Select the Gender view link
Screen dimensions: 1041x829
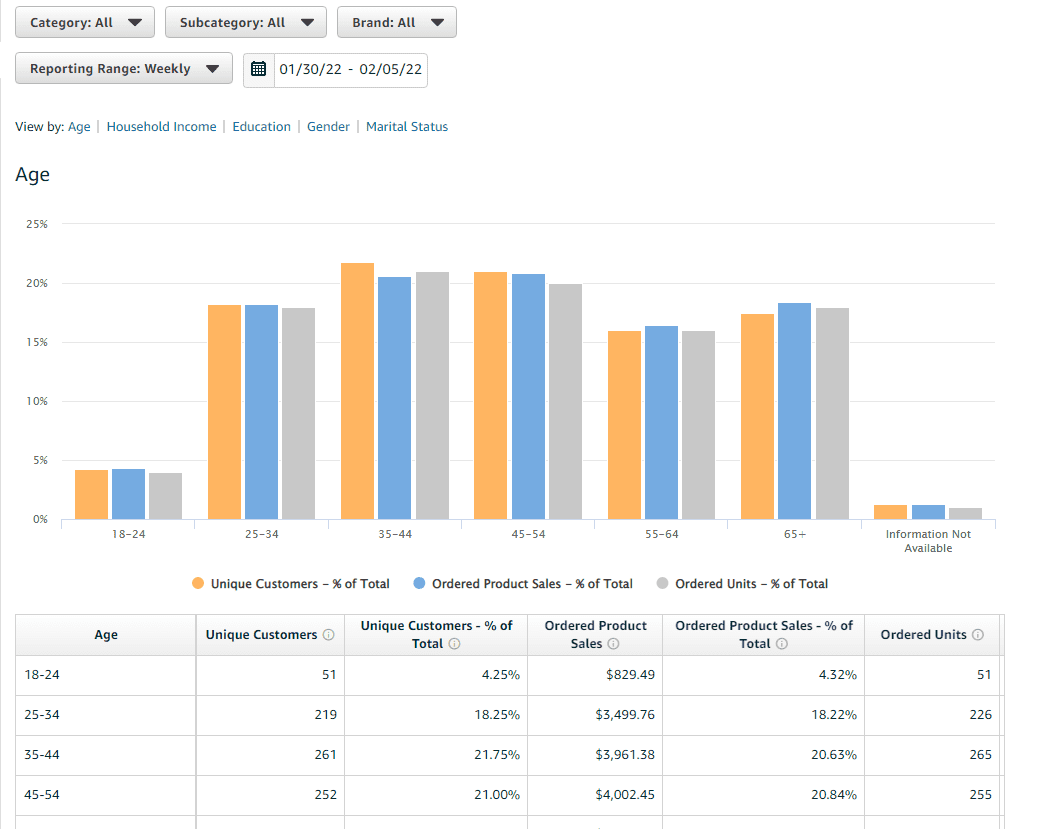[x=328, y=126]
